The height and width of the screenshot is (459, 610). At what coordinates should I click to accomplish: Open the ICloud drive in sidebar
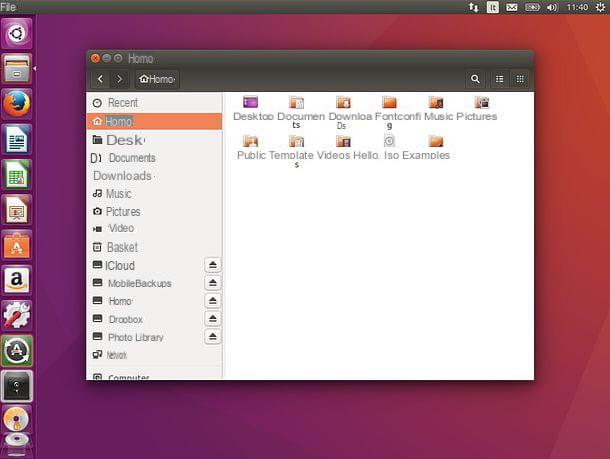(145, 265)
